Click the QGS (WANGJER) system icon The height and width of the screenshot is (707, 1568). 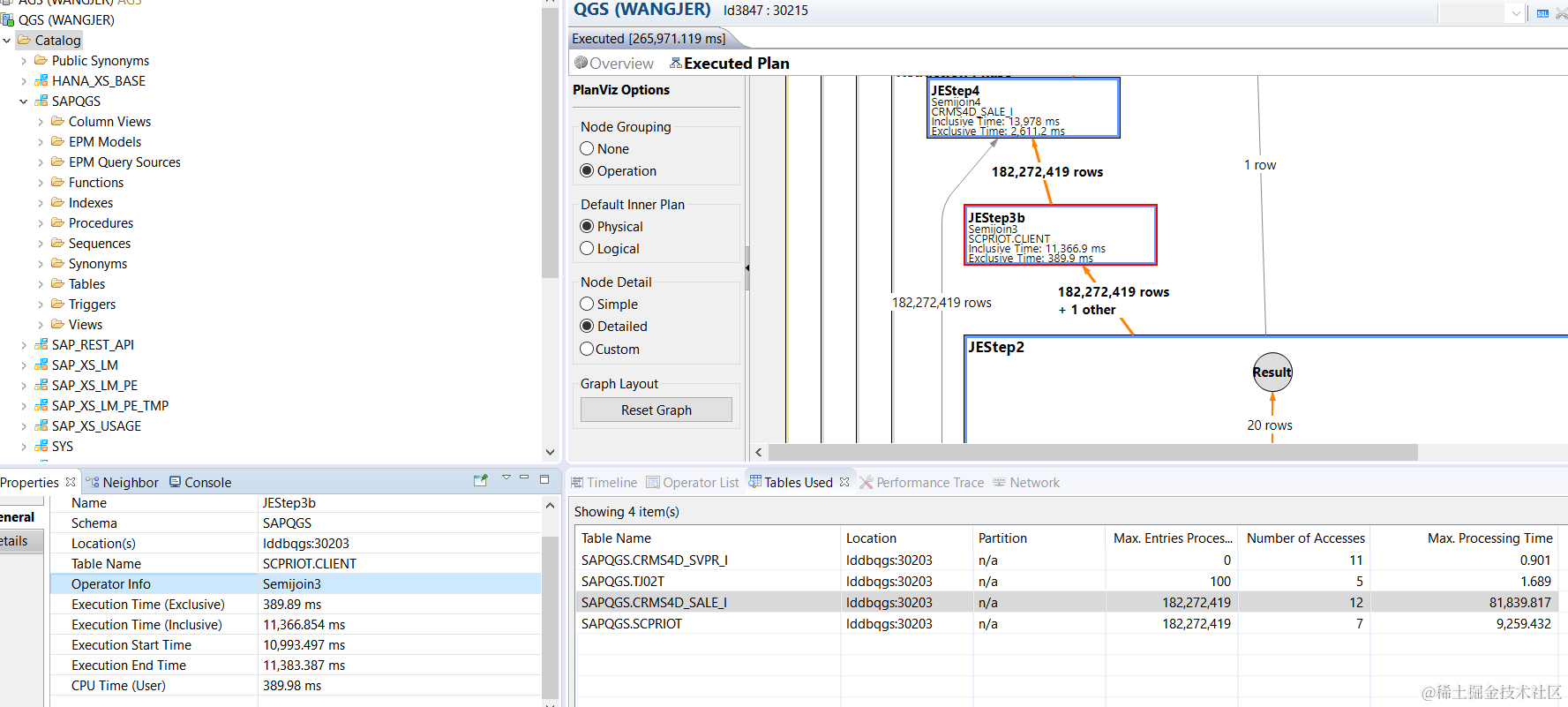[x=8, y=19]
